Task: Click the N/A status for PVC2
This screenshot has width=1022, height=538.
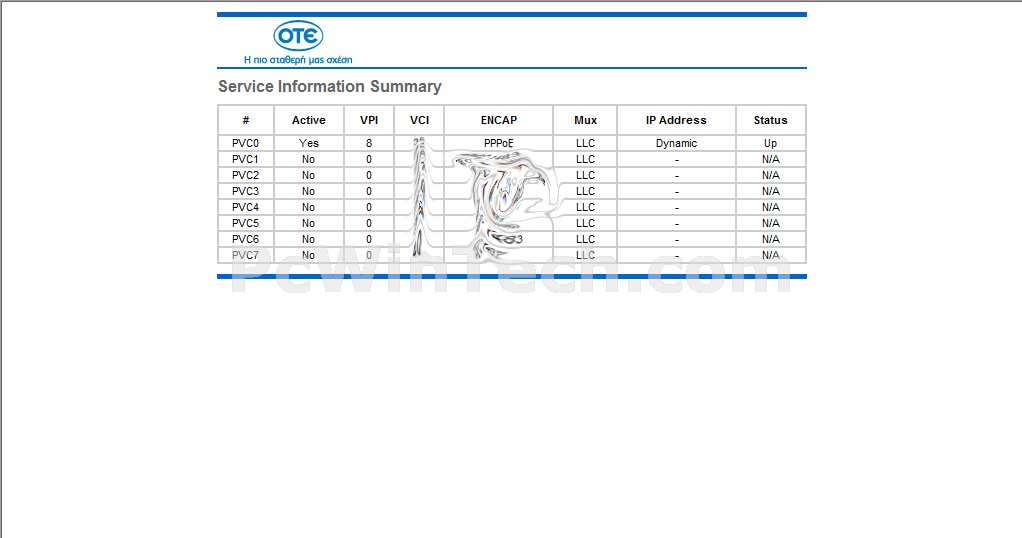Action: click(x=770, y=175)
